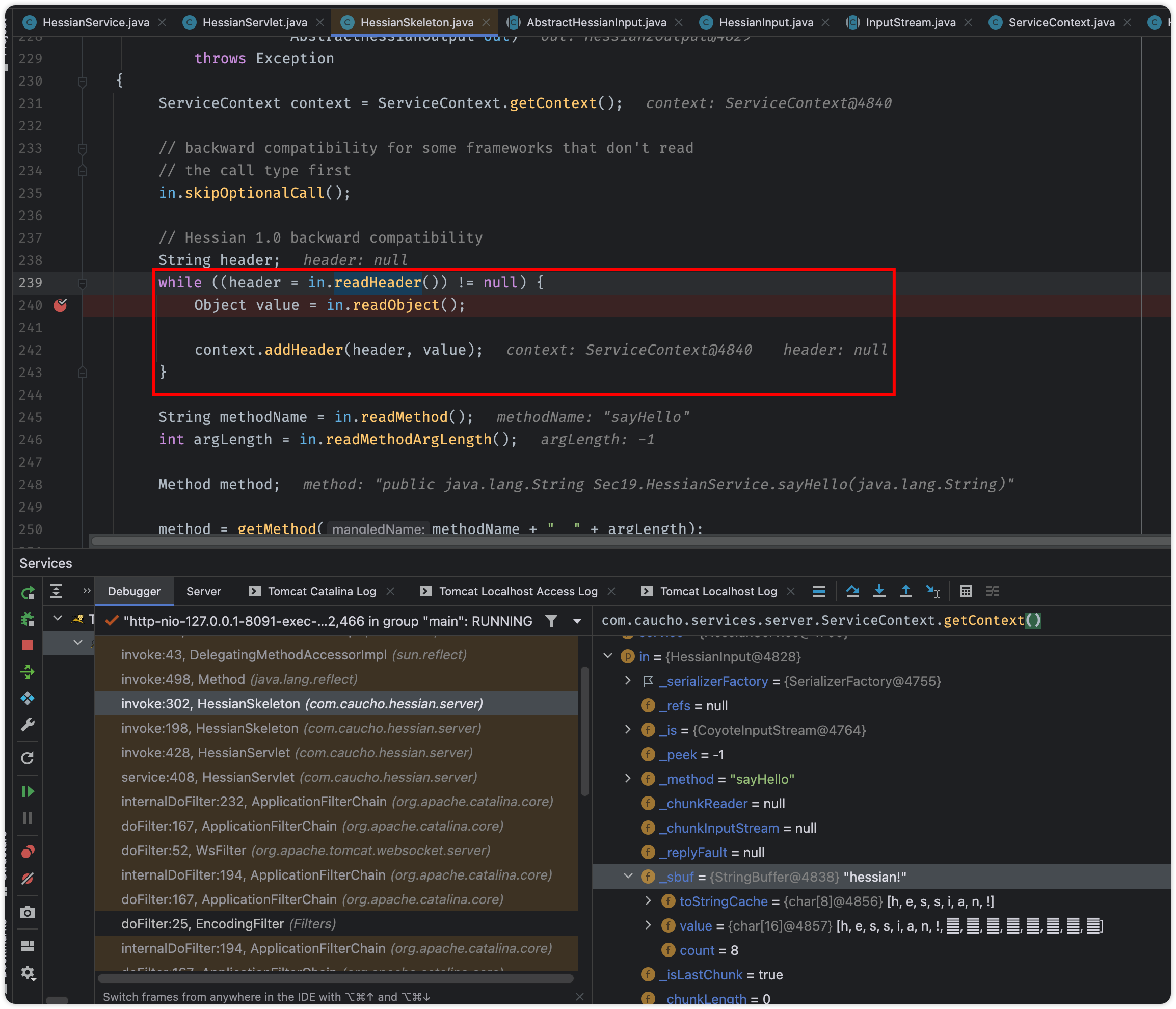Screen dimensions: 1176x1009
Task: Click the blue Artifacts diamond icon
Action: click(27, 698)
